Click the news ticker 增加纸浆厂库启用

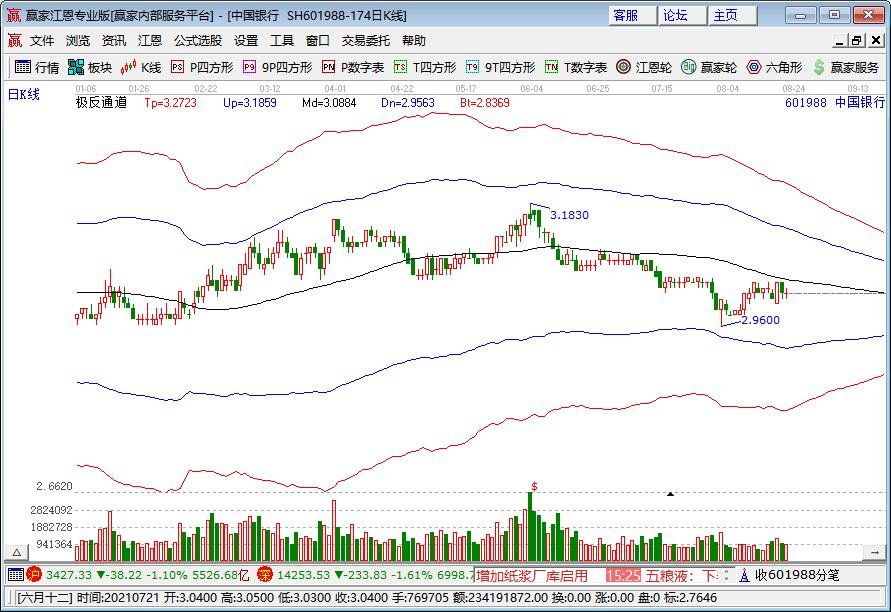(x=532, y=576)
